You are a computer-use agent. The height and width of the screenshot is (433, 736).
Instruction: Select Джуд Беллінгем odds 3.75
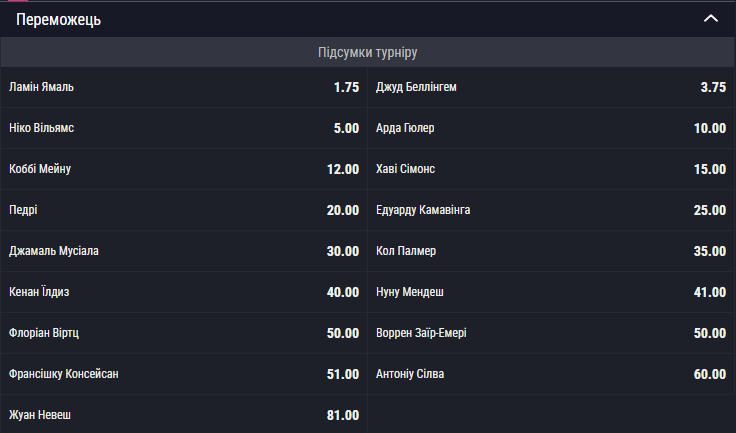point(551,87)
